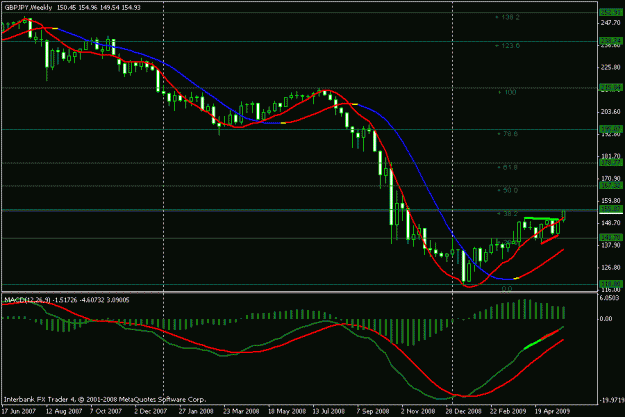Click the green 155.87 price tag

tap(611, 209)
